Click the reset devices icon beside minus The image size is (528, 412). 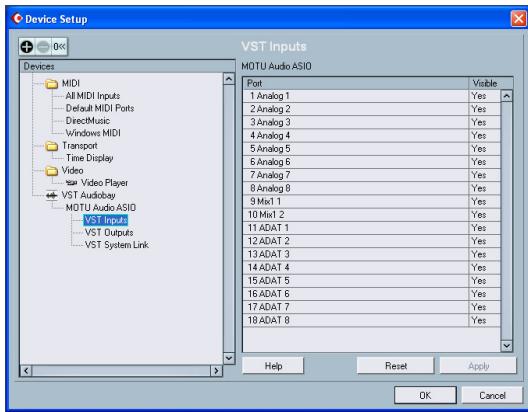click(59, 46)
